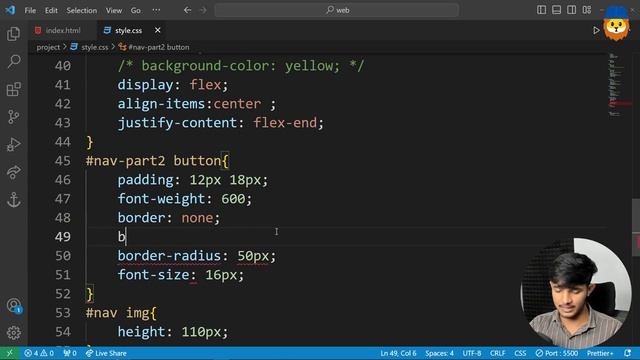Expand the hidden menus ellipsis
This screenshot has width=640, height=360.
click(156, 10)
